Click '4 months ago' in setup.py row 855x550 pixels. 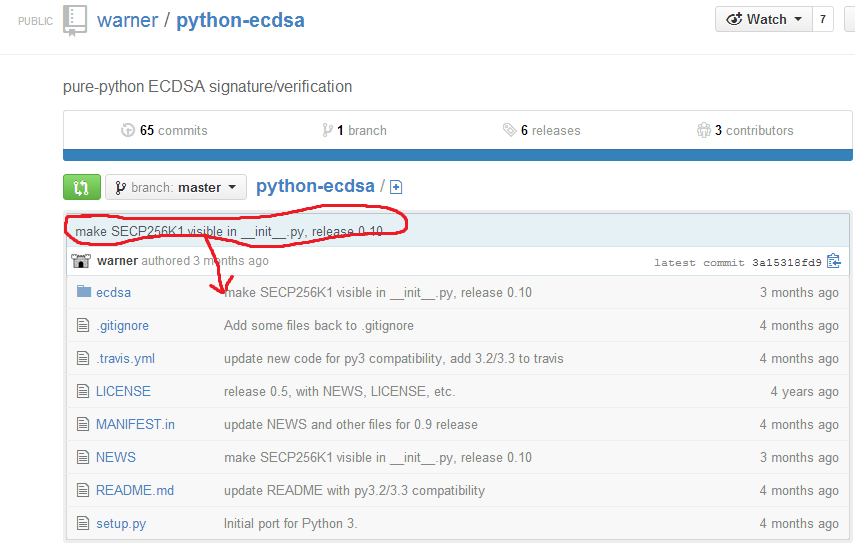coord(799,524)
